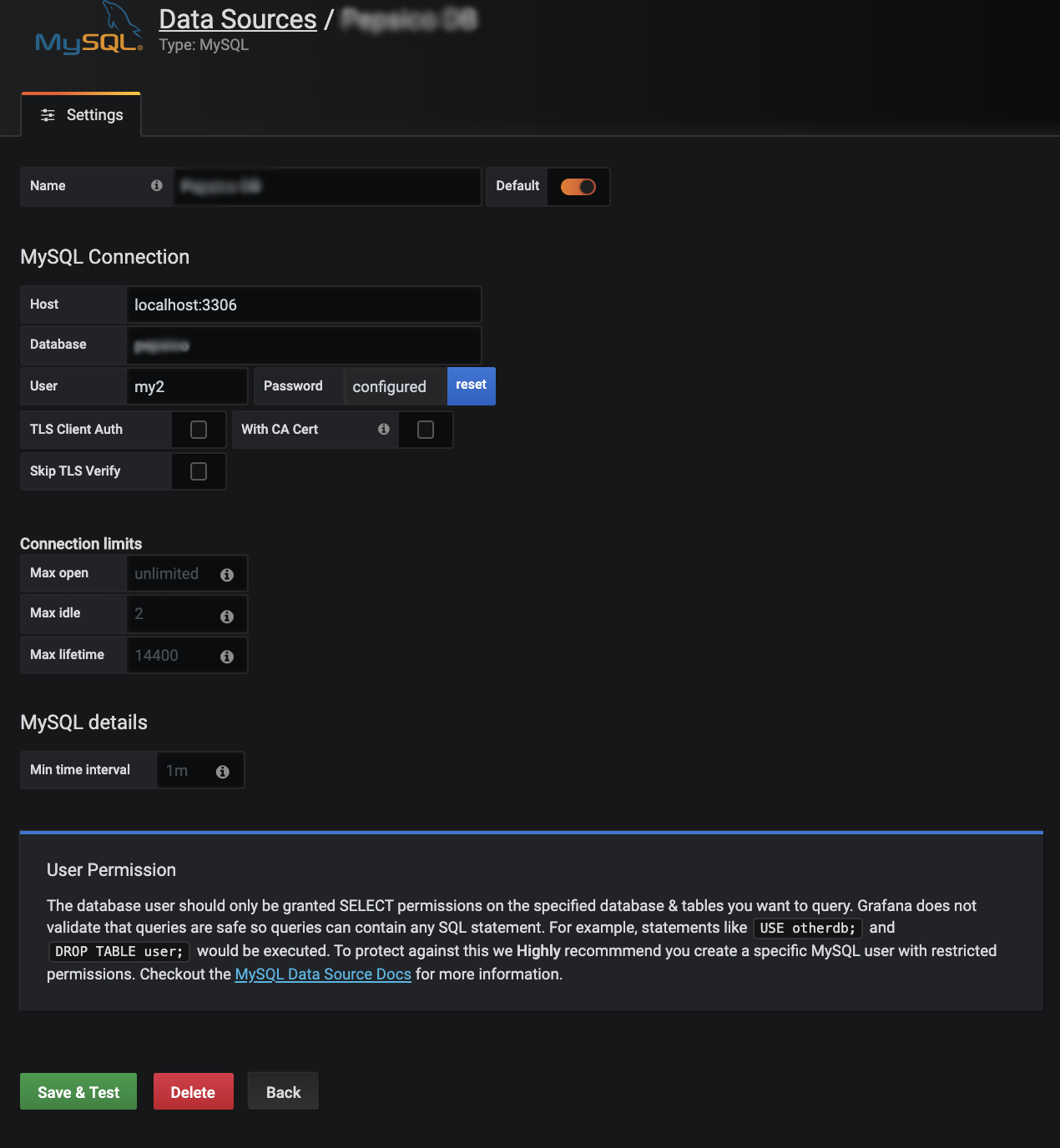Viewport: 1060px width, 1148px height.
Task: Enable Skip TLS Verify
Action: click(x=198, y=471)
